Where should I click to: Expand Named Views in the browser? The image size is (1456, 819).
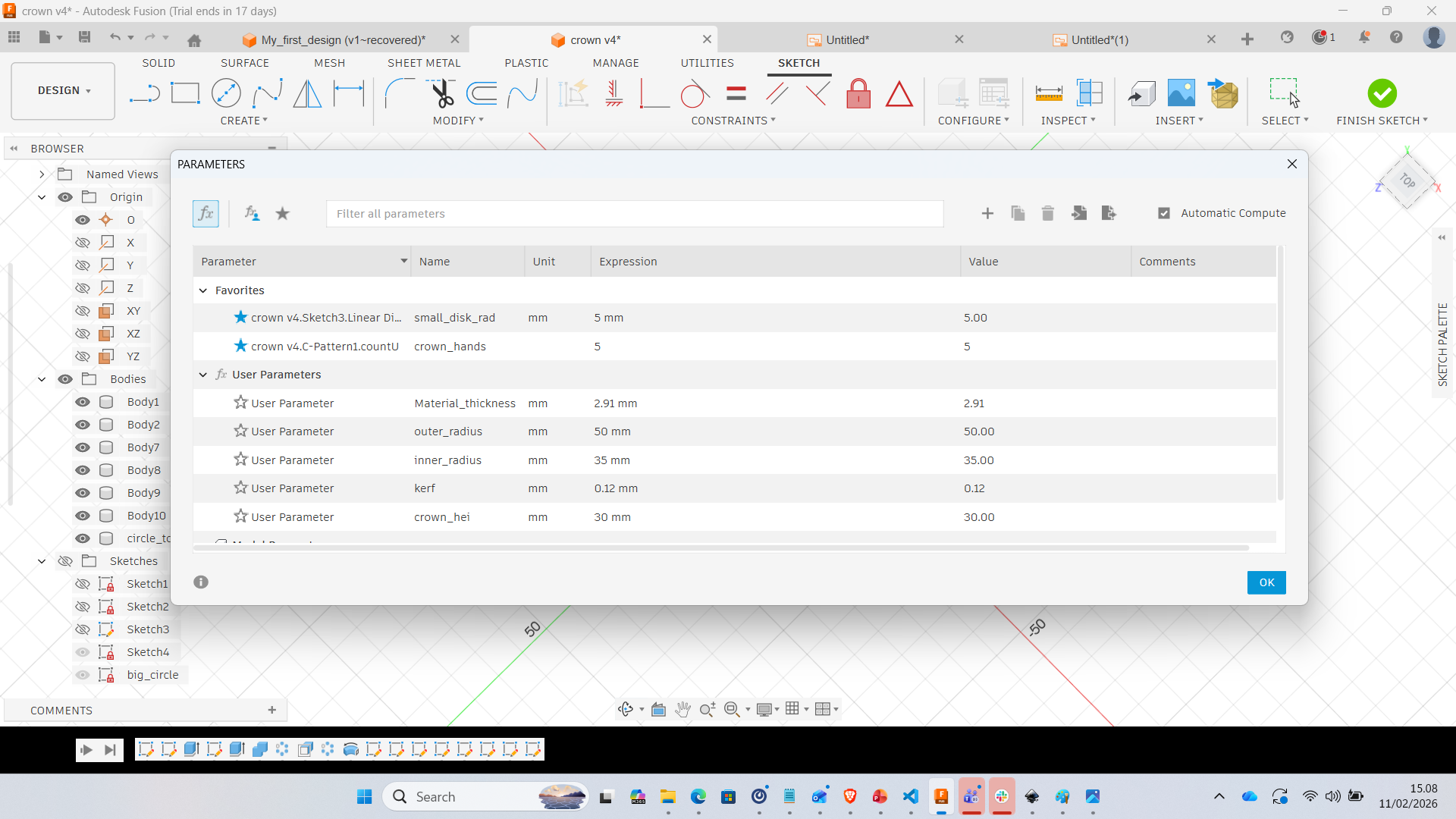(42, 174)
